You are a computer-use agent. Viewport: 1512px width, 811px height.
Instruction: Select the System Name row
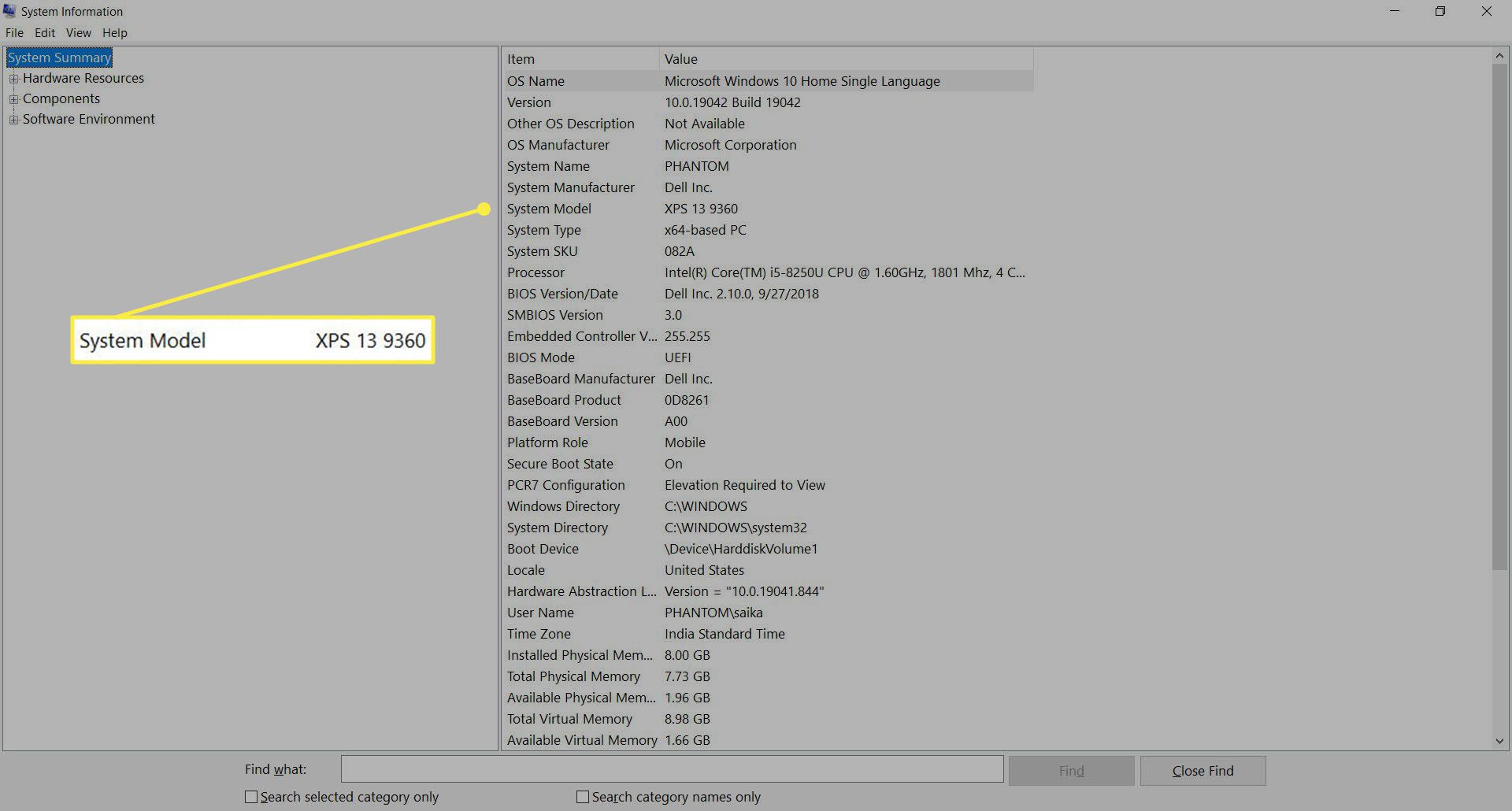coord(768,166)
